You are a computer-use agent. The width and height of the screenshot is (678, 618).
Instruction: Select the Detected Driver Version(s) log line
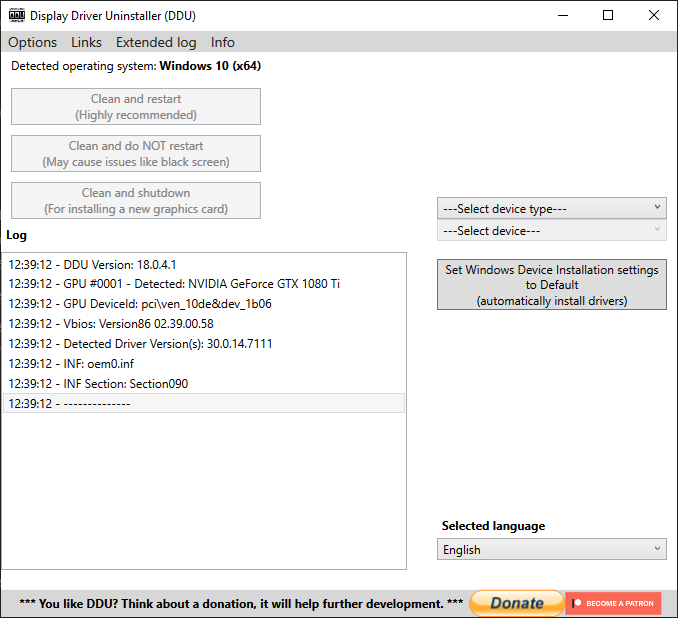click(204, 344)
